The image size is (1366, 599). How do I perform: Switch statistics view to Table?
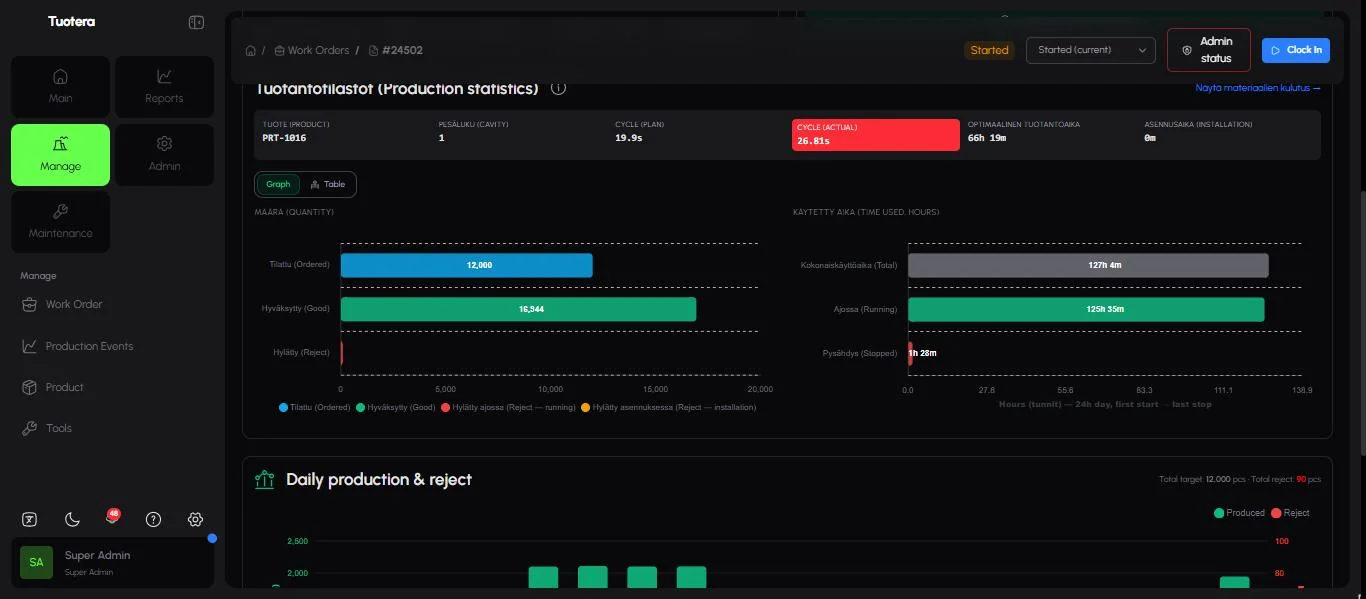click(x=328, y=184)
